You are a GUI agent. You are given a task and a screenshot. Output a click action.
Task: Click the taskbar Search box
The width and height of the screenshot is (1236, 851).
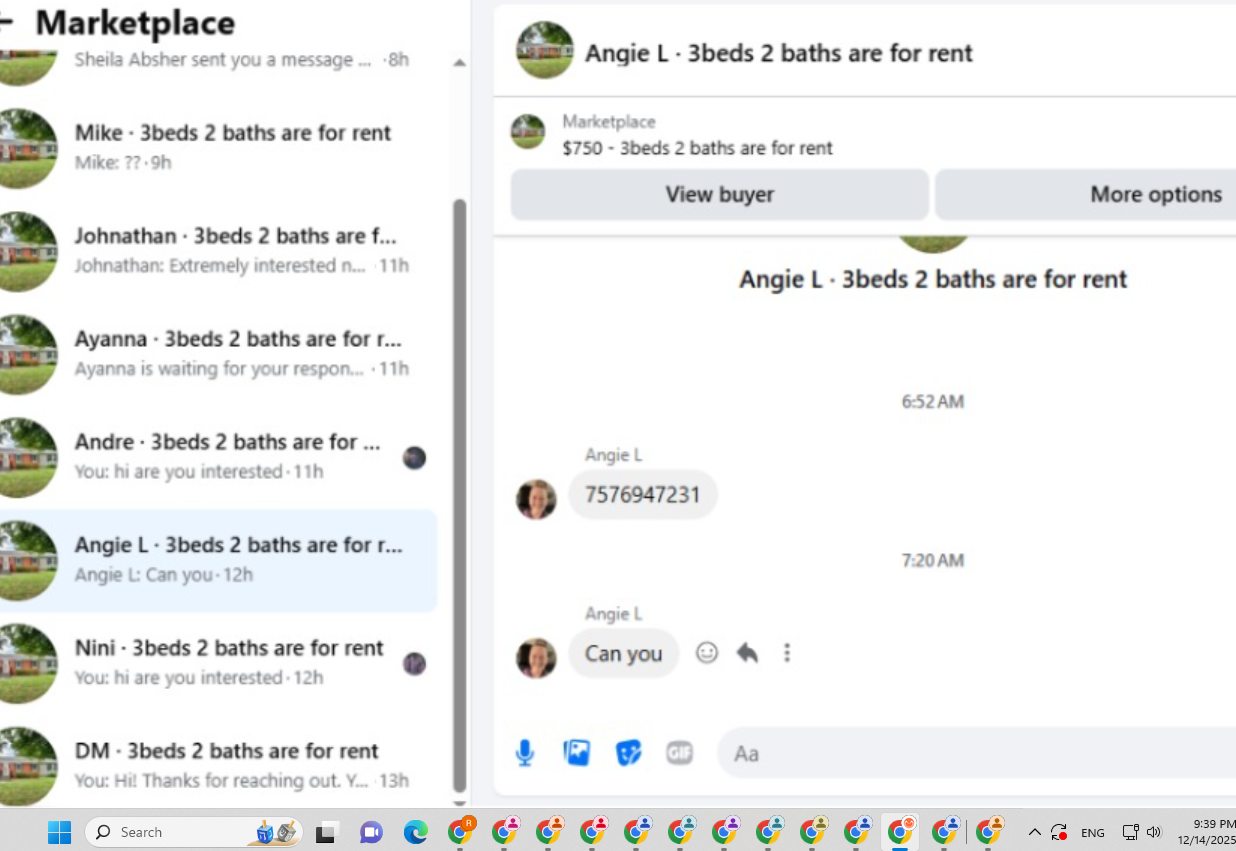click(x=193, y=832)
